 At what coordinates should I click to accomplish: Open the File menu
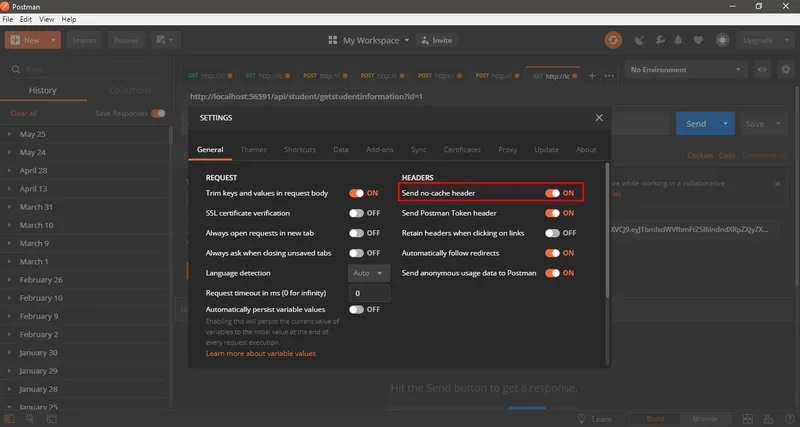[8, 19]
